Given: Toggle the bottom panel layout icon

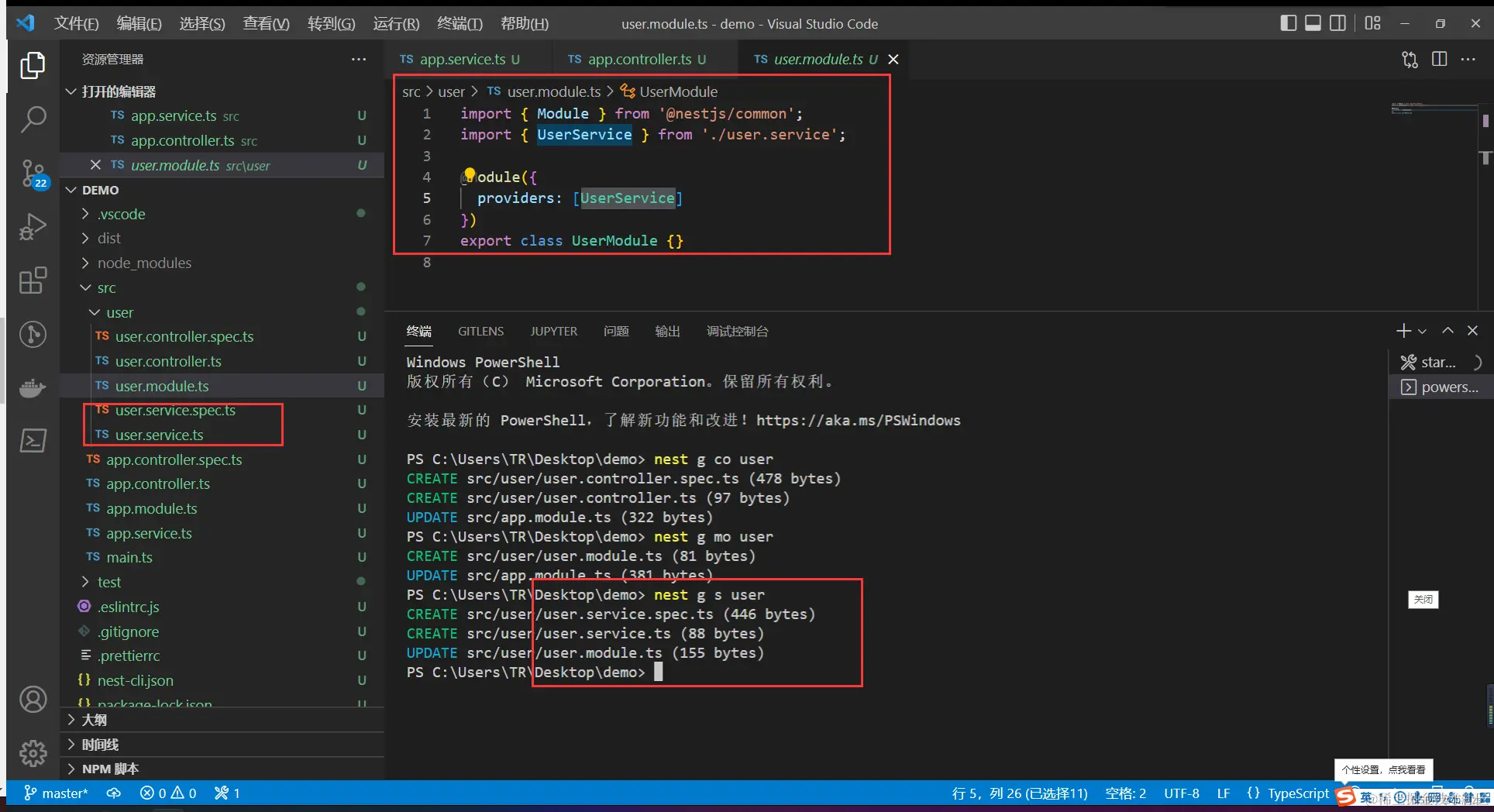Looking at the screenshot, I should [1313, 23].
